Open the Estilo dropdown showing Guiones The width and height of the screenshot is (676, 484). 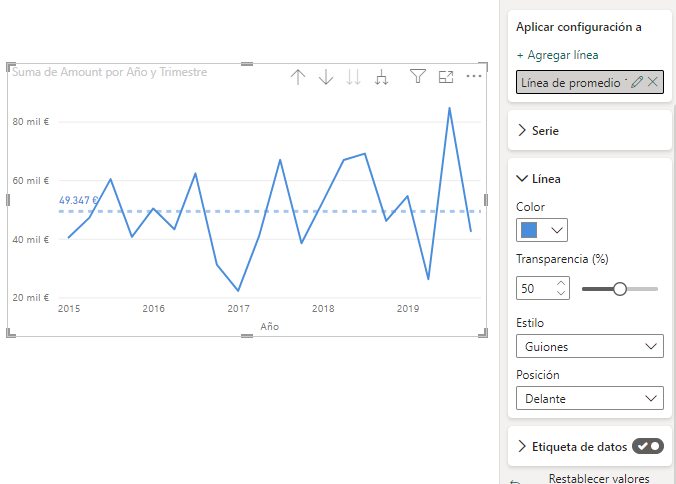pos(589,346)
